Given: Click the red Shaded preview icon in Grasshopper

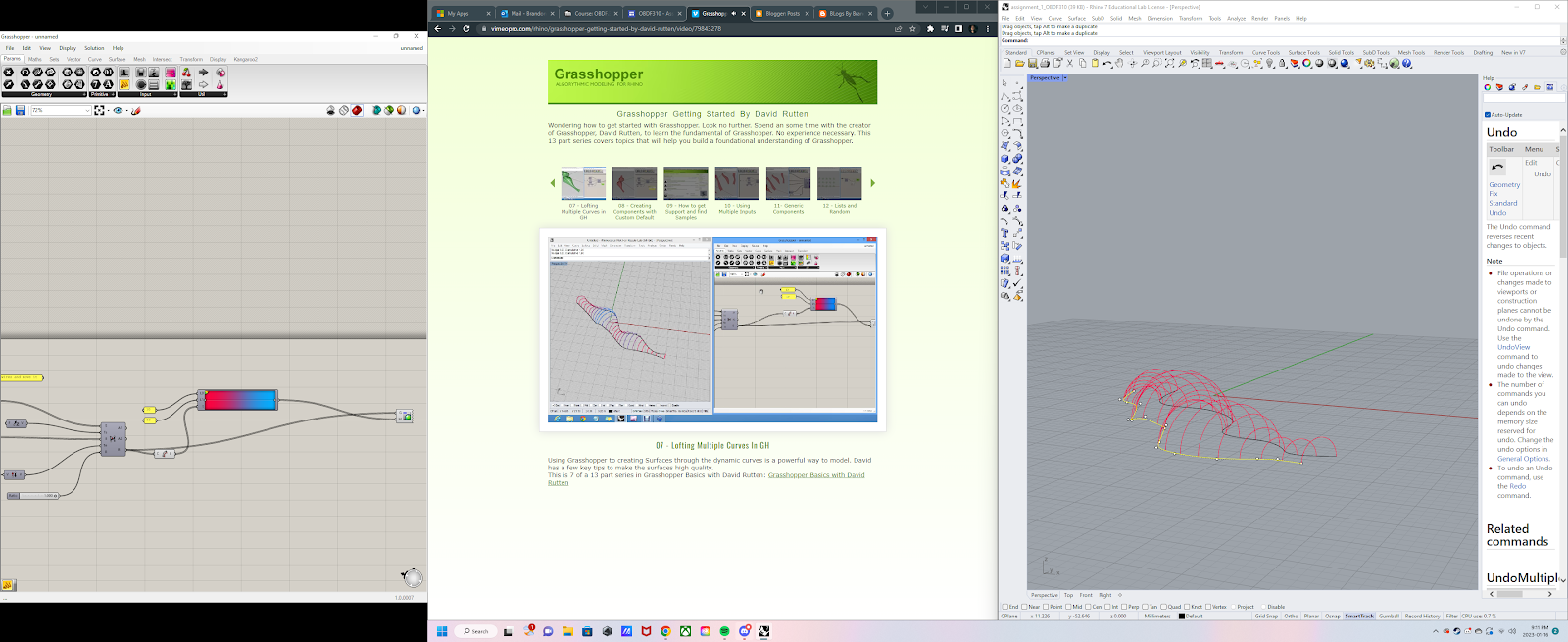Looking at the screenshot, I should pos(357,110).
